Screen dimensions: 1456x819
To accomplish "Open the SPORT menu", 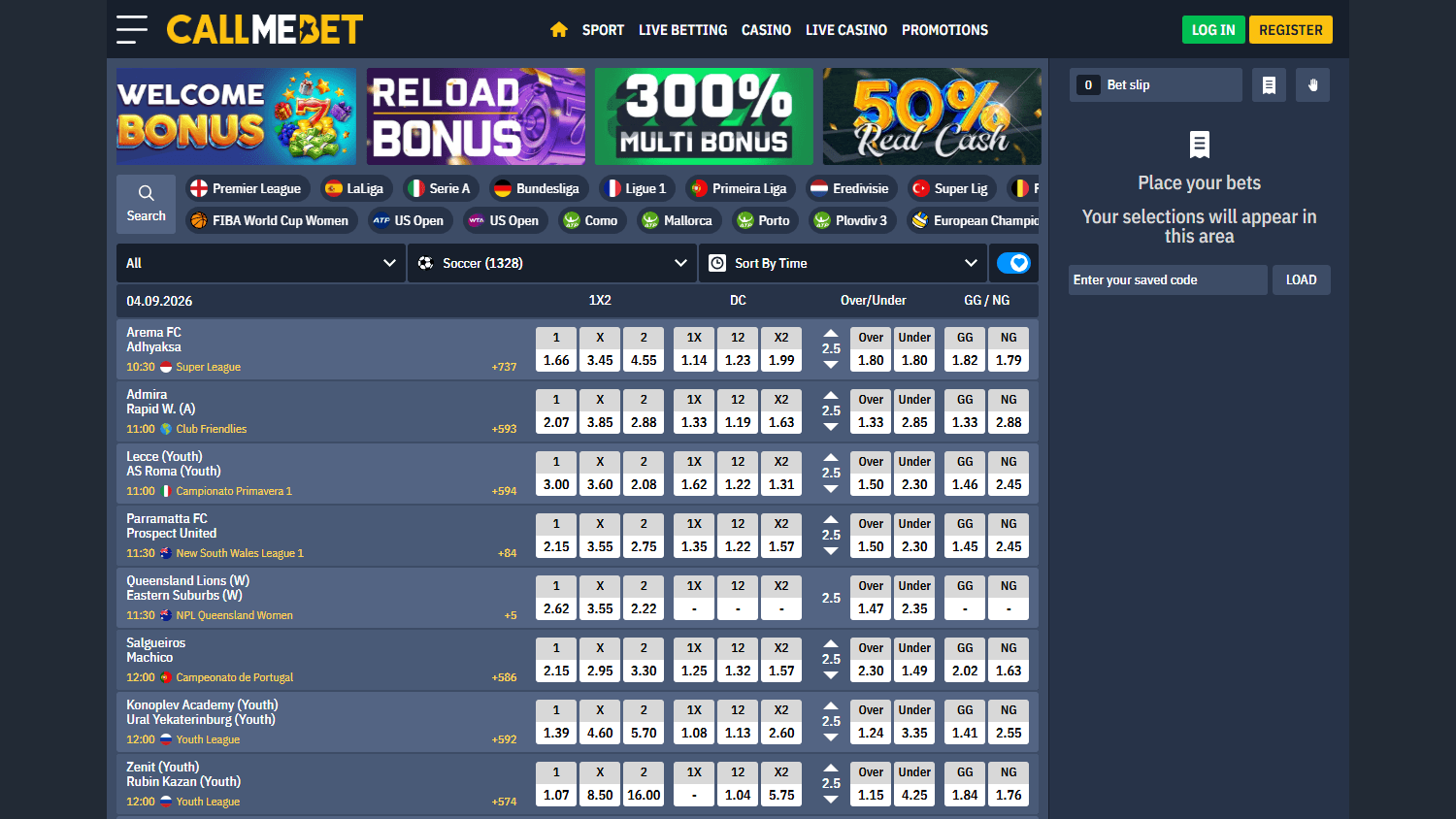I will 603,30.
